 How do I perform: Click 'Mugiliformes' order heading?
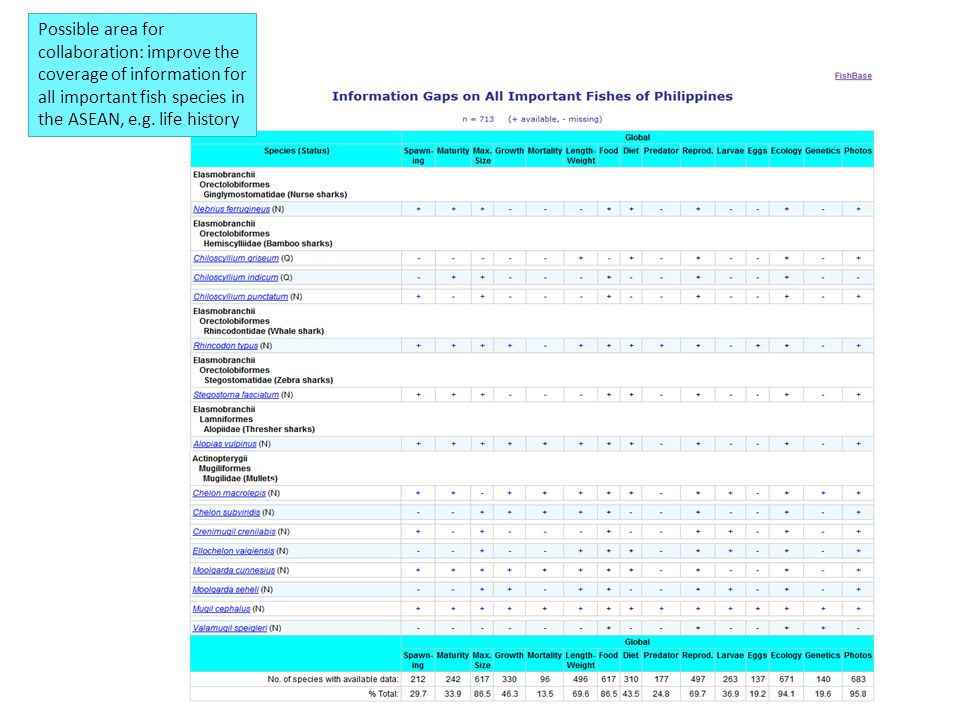(x=225, y=468)
